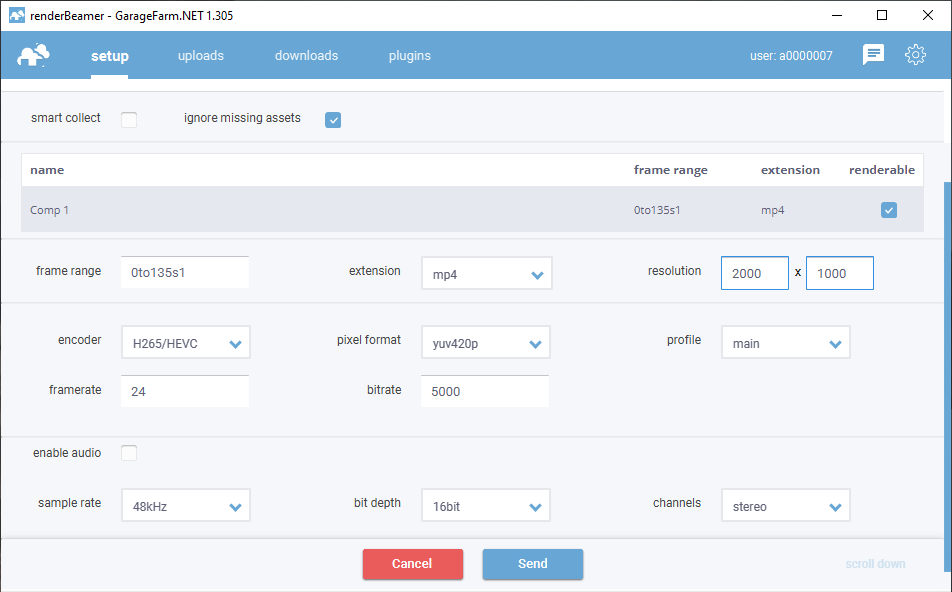The height and width of the screenshot is (592, 952).
Task: Open the profile dropdown showing main
Action: (x=786, y=342)
